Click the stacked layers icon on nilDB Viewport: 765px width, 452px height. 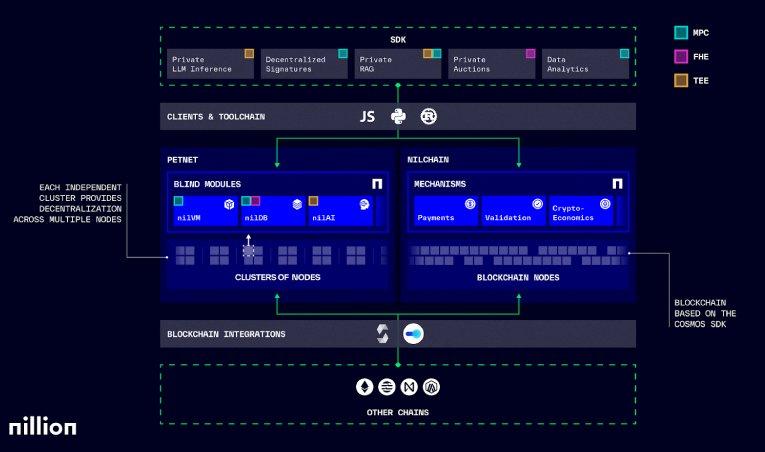tap(296, 204)
